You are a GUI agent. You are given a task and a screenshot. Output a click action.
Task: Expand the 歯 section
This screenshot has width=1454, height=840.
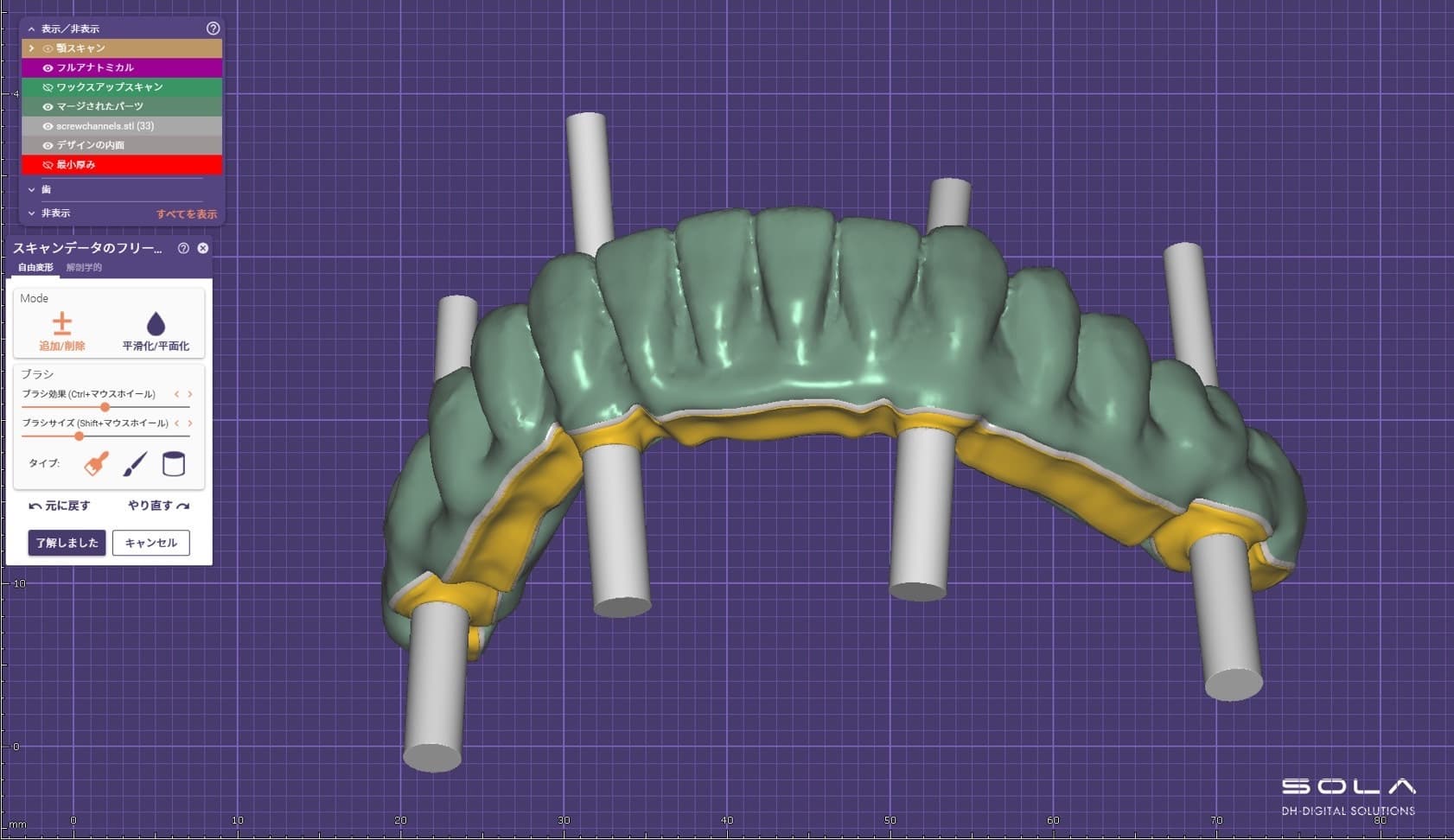tap(32, 189)
